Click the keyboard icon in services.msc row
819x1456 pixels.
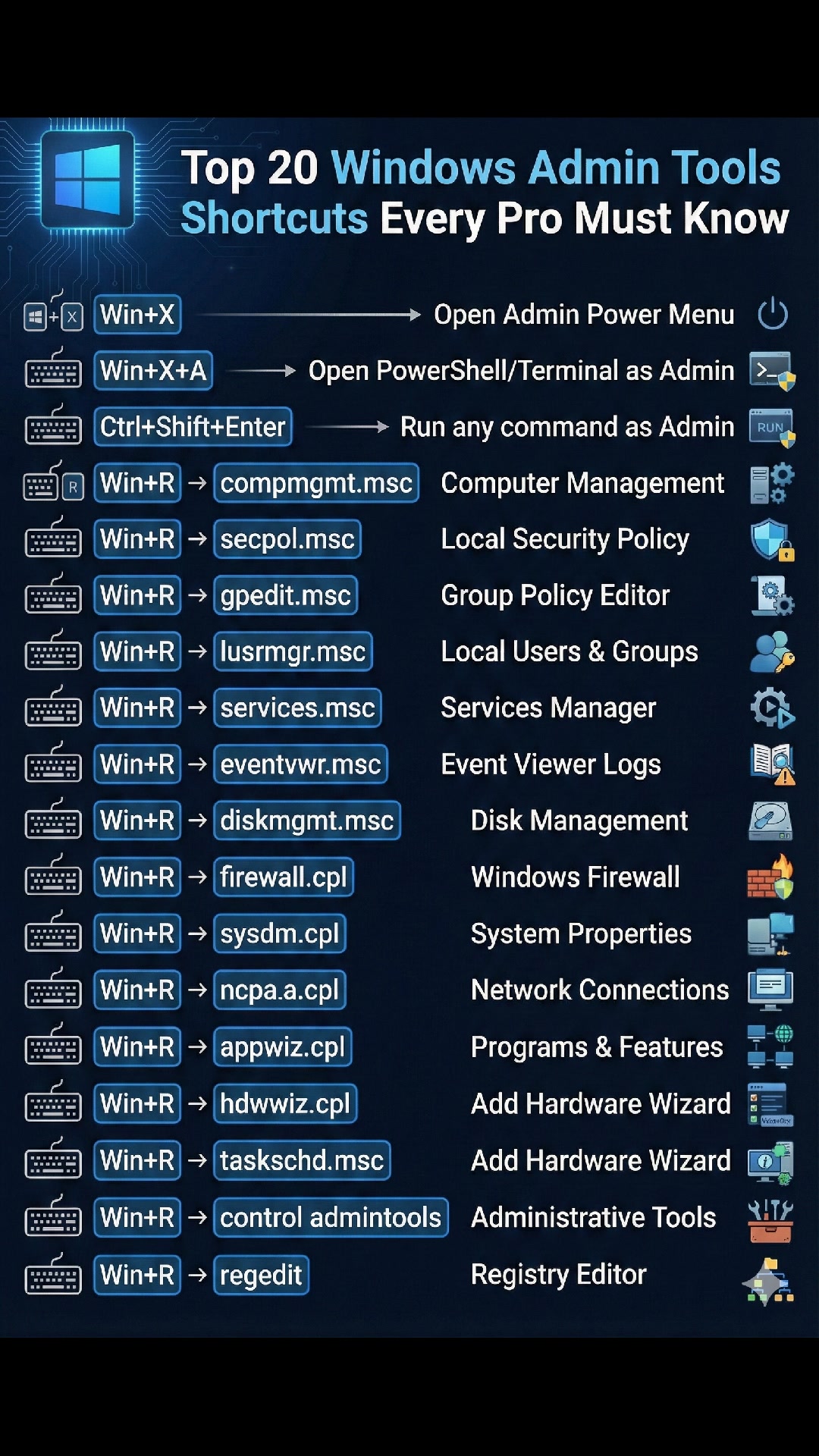coord(53,707)
